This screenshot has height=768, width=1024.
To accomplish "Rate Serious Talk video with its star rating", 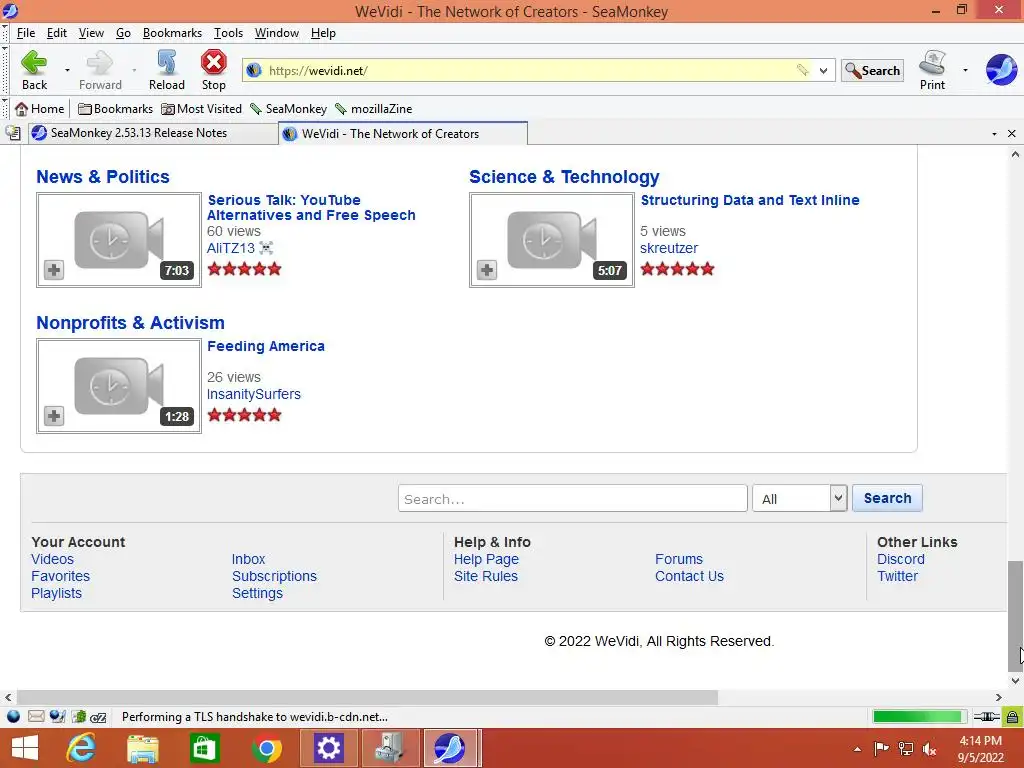I will tap(244, 268).
